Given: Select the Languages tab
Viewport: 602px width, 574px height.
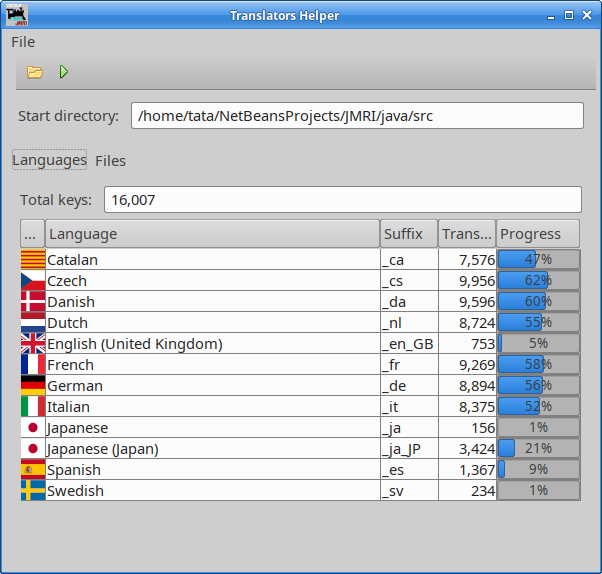Looking at the screenshot, I should (x=49, y=160).
